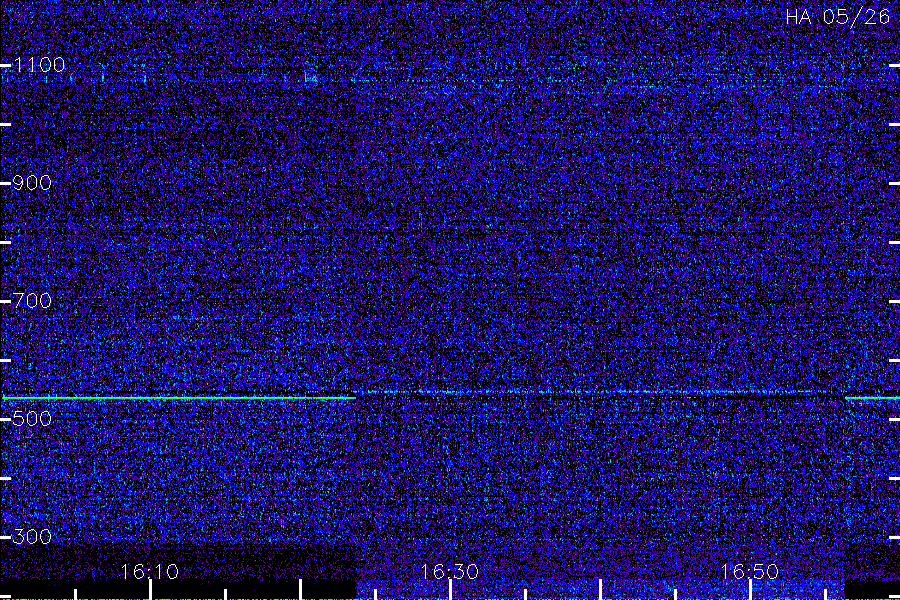Click the 1100 frequency axis label
The image size is (900, 600).
click(x=40, y=65)
